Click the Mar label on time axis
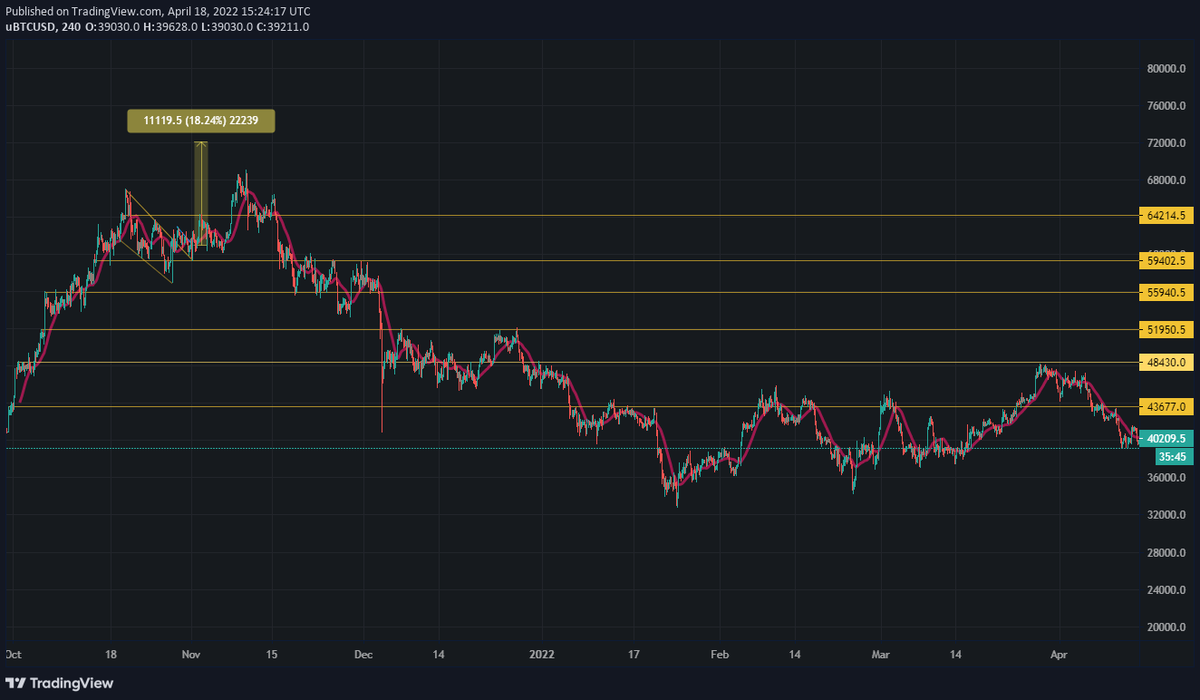 (880, 654)
